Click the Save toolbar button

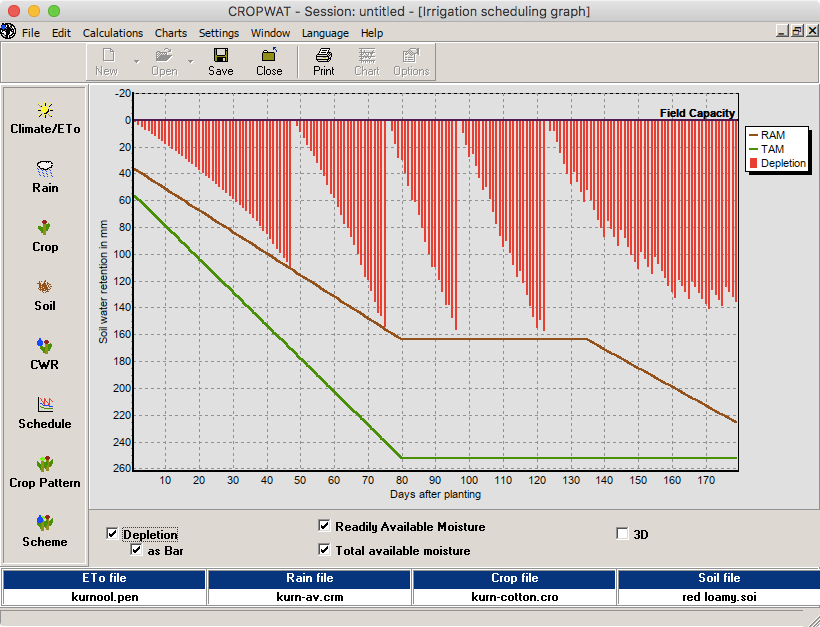point(221,62)
